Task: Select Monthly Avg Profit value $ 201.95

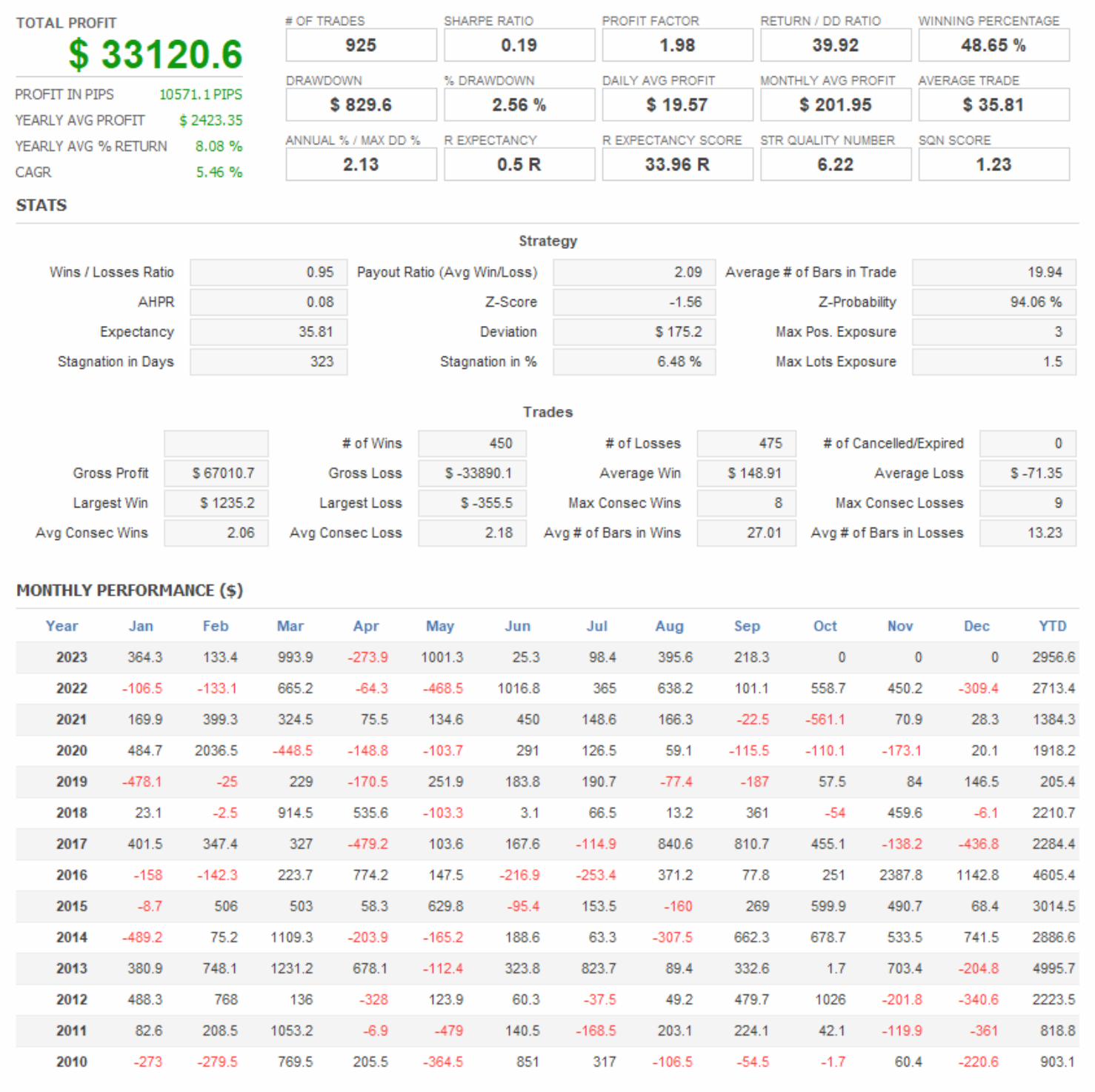Action: click(x=836, y=104)
